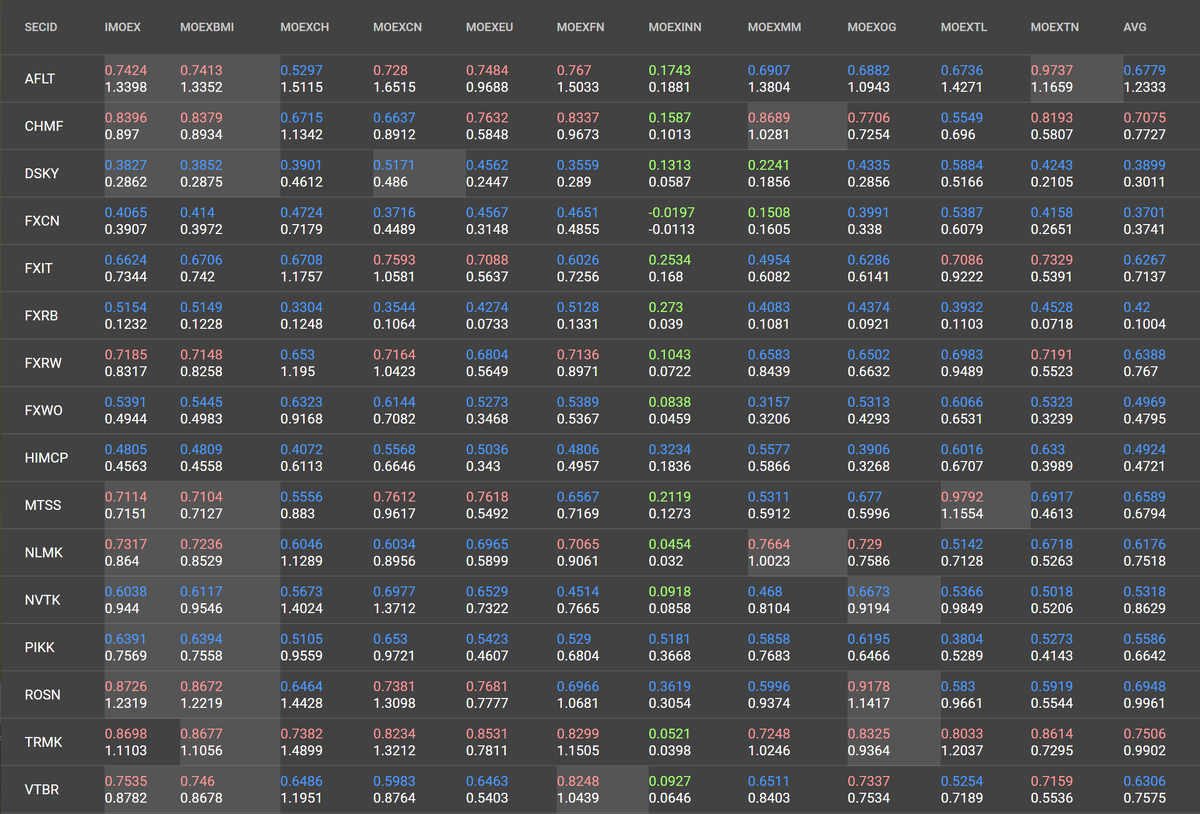Image resolution: width=1200 pixels, height=814 pixels.
Task: Click value 0.7593 in FXIT MOEXCN cell
Action: (x=393, y=260)
